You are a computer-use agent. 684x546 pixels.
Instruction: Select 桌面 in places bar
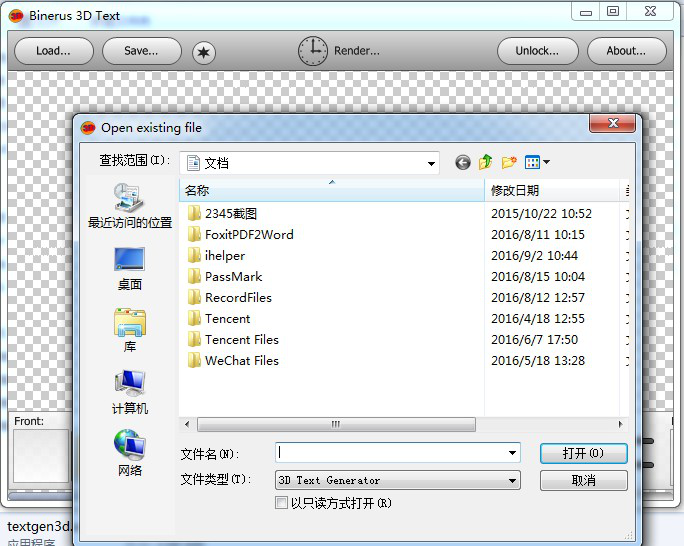point(130,269)
